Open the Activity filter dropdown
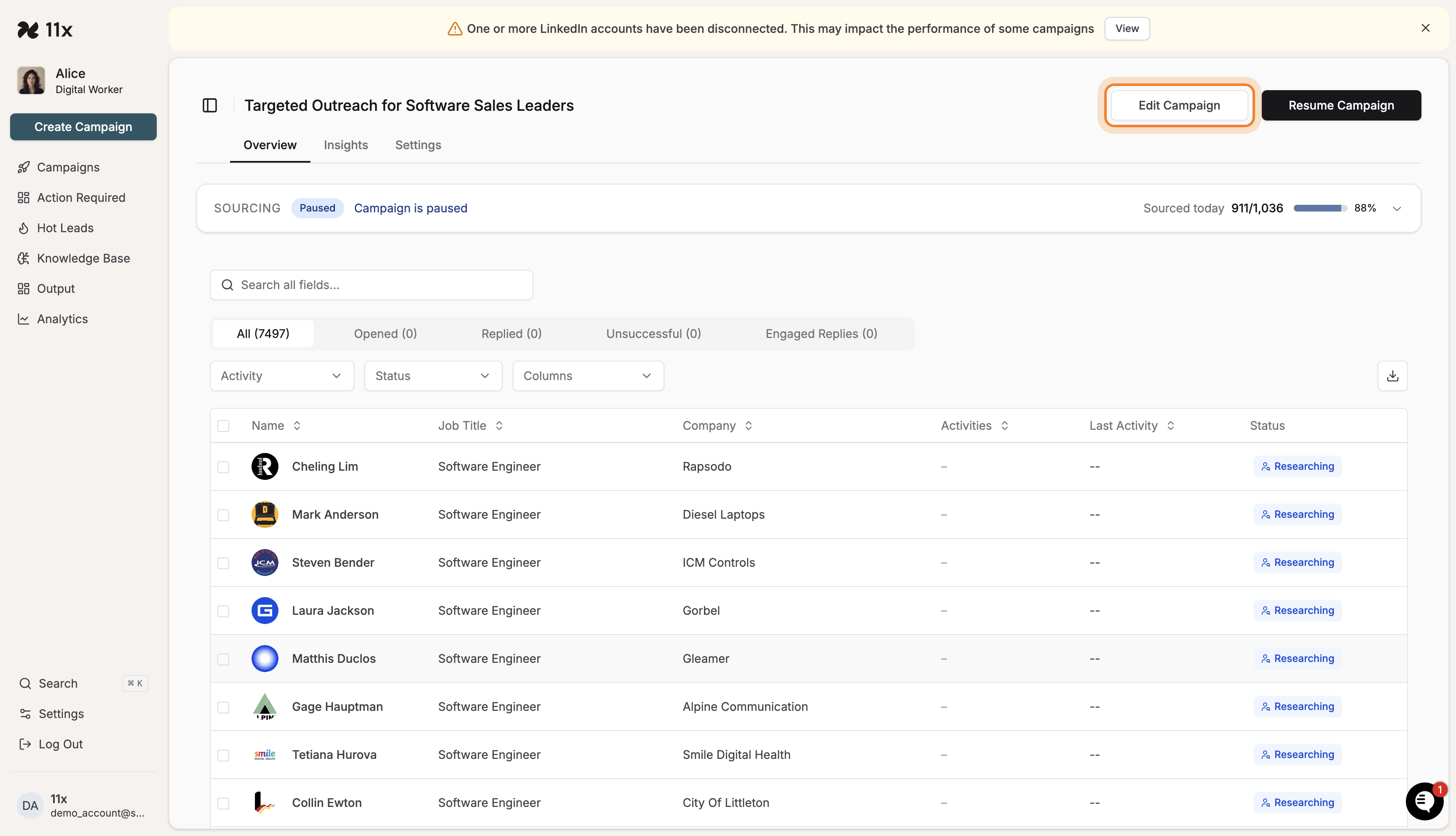This screenshot has width=1456, height=836. point(281,375)
